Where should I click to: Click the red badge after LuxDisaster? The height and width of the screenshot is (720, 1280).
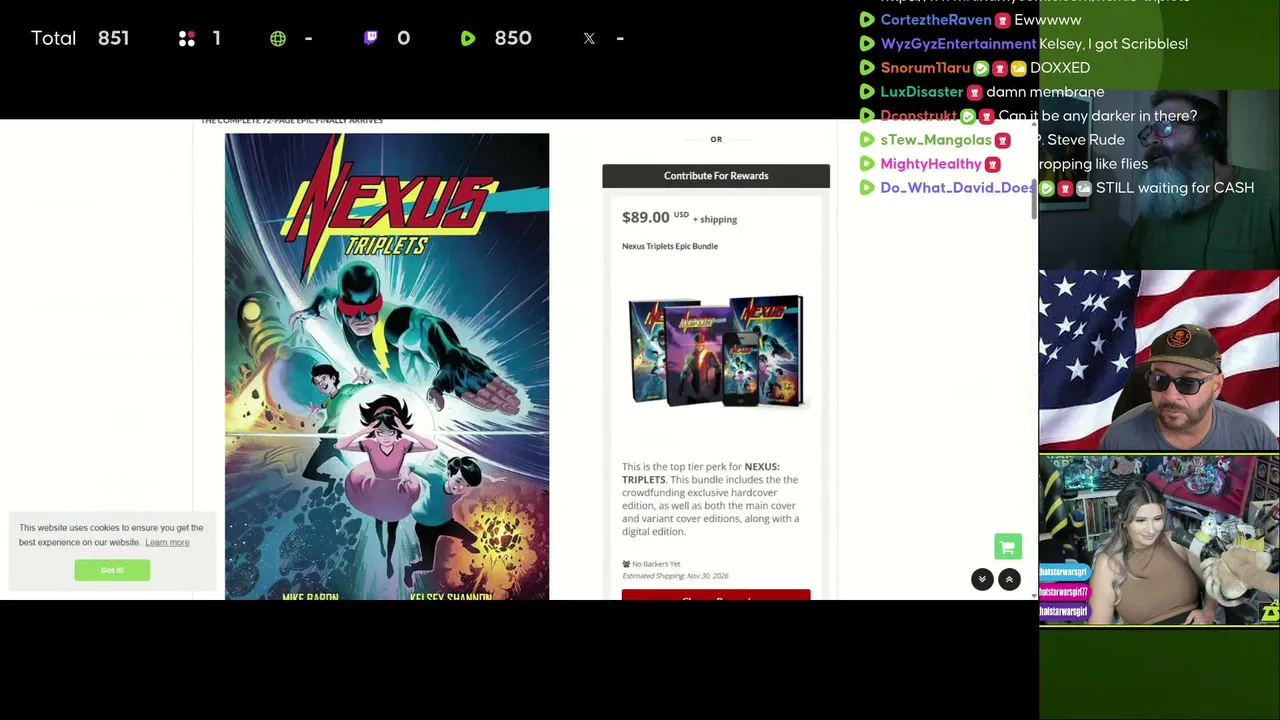(x=974, y=92)
